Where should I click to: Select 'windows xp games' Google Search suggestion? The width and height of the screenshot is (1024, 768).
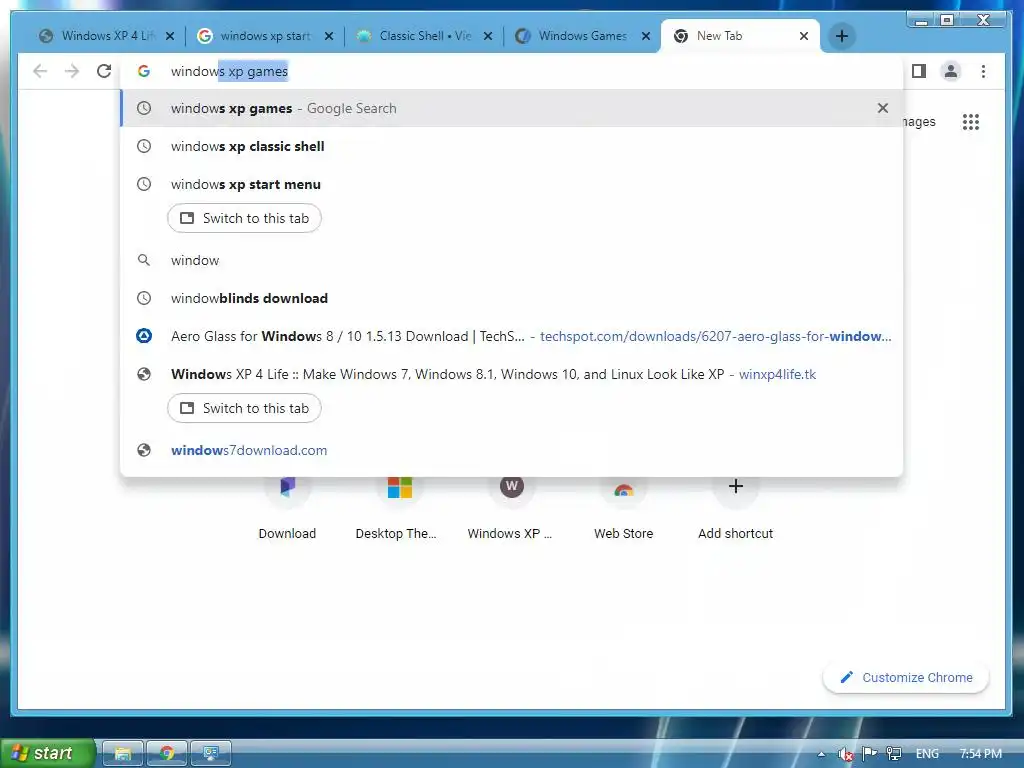coord(512,108)
